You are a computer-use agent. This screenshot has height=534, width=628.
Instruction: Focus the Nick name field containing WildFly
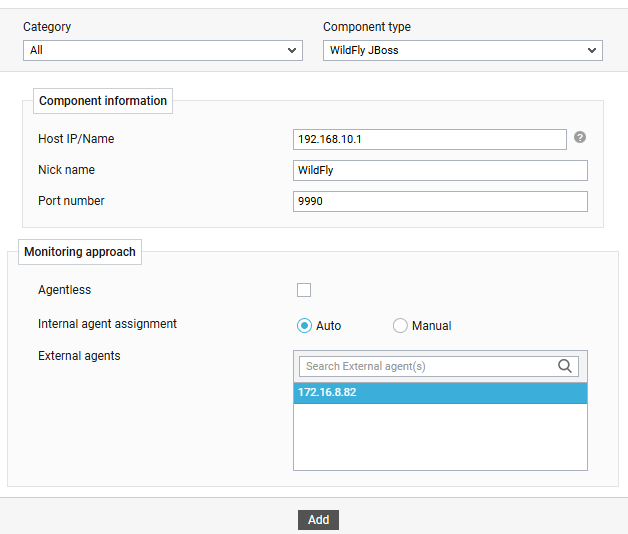(x=440, y=170)
